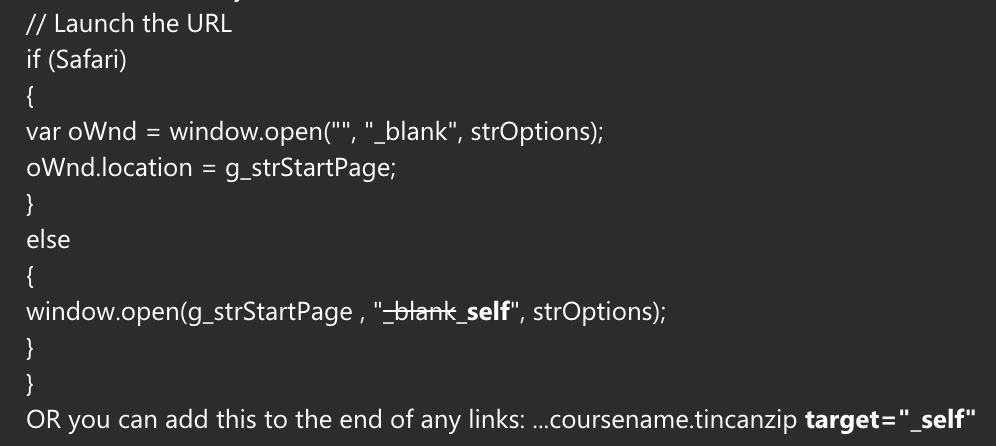Click the bold "_self" in window.open call

[x=484, y=312]
